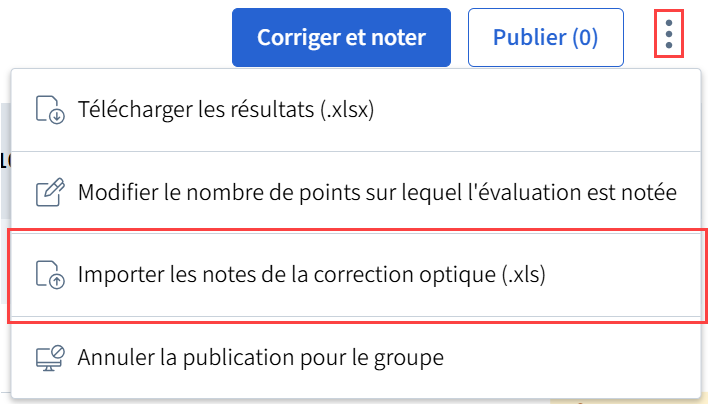Screen dimensions: 708x404
Task: Click the crossed-out screen unpublish icon
Action: tap(49, 356)
